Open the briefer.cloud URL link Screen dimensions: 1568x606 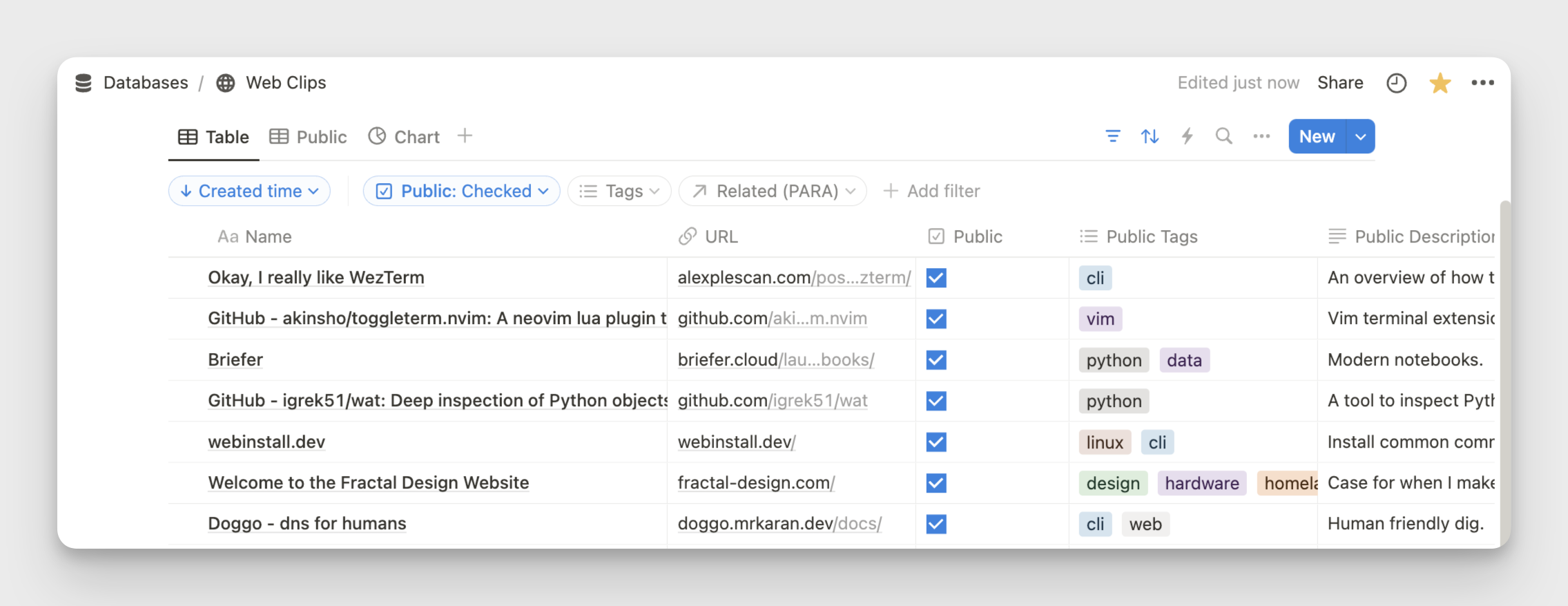(776, 360)
